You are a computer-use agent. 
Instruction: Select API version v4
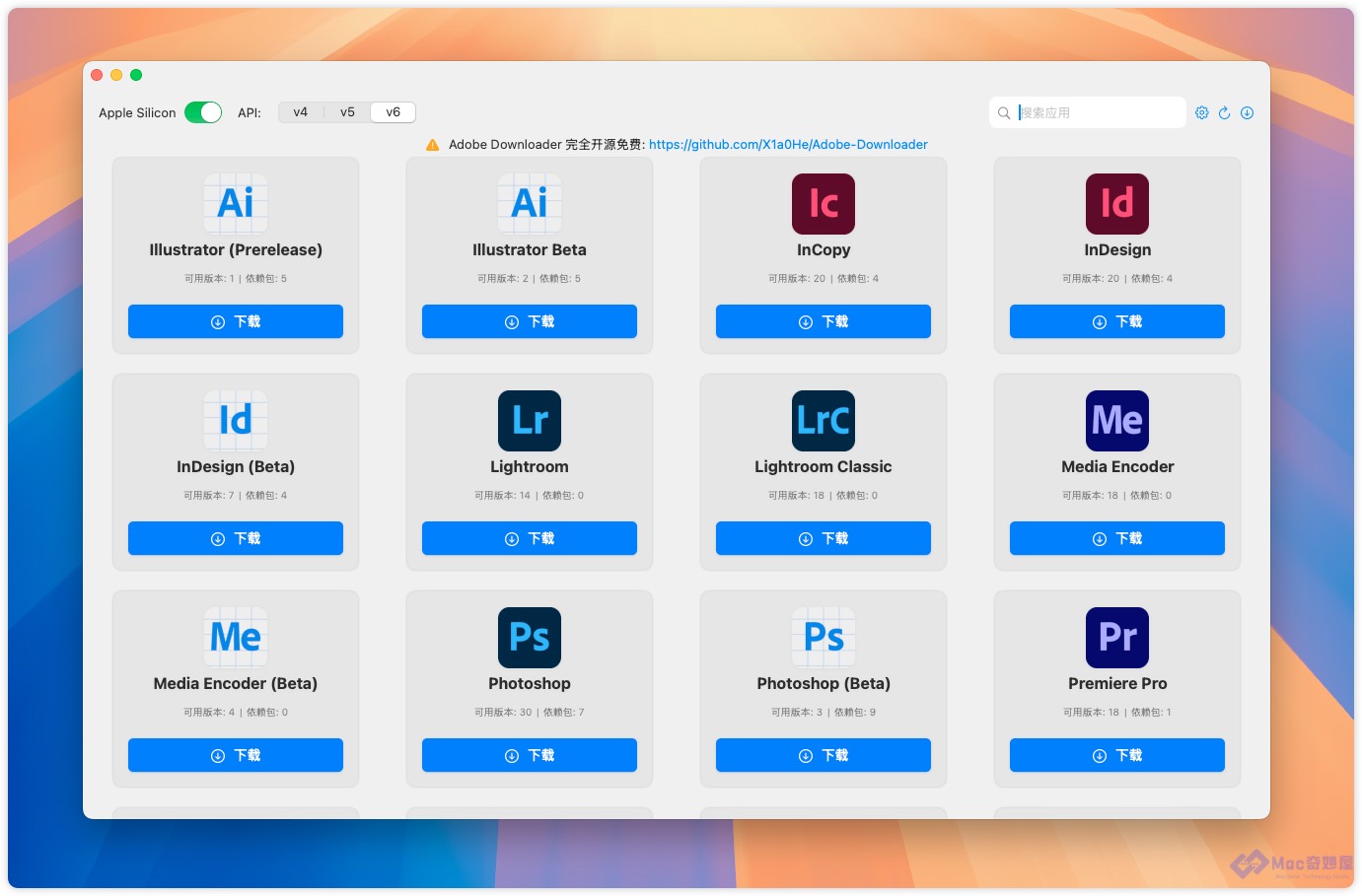tap(301, 112)
